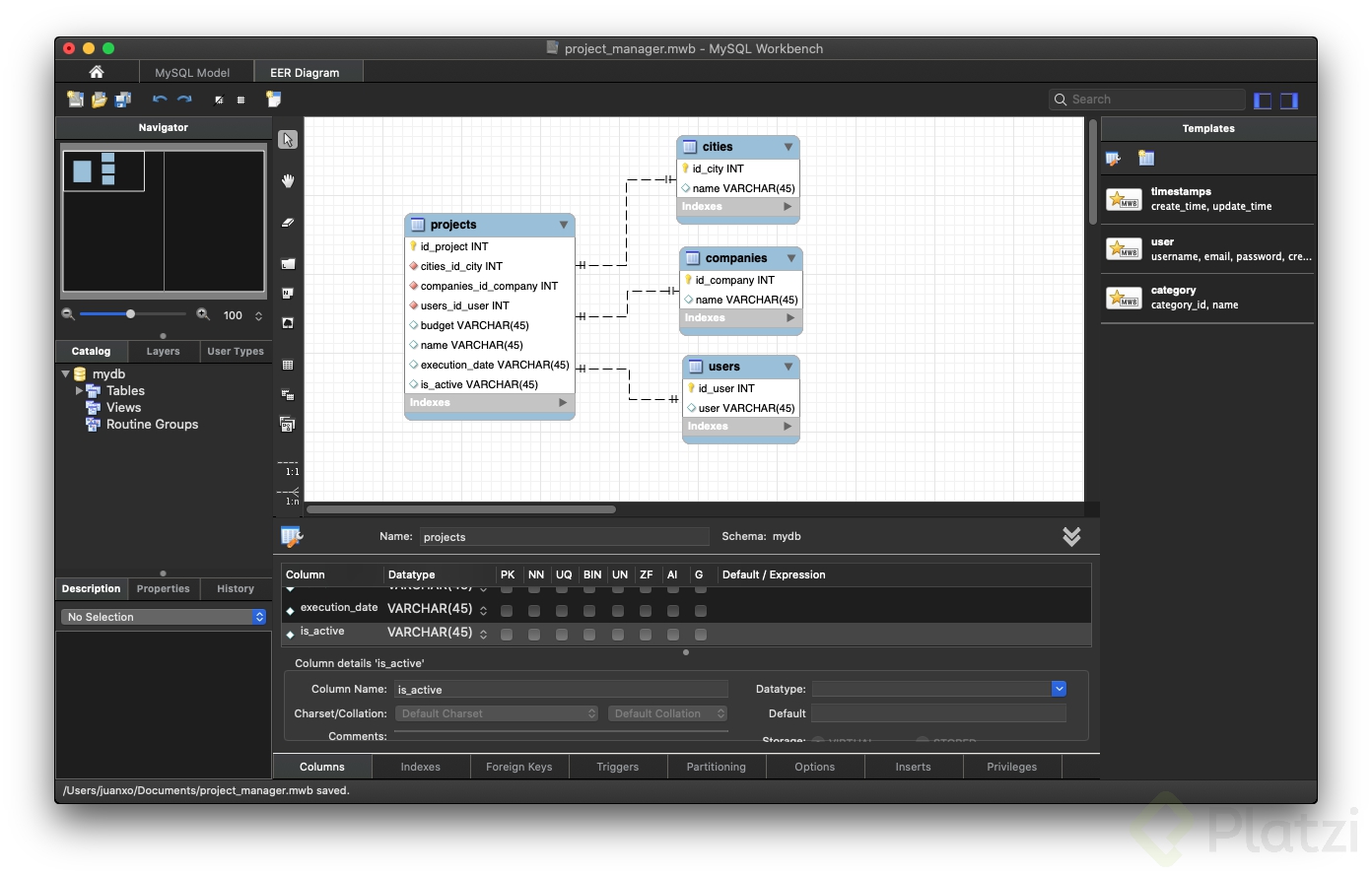The height and width of the screenshot is (876, 1372).
Task: Click the save model toolbar icon
Action: (123, 100)
